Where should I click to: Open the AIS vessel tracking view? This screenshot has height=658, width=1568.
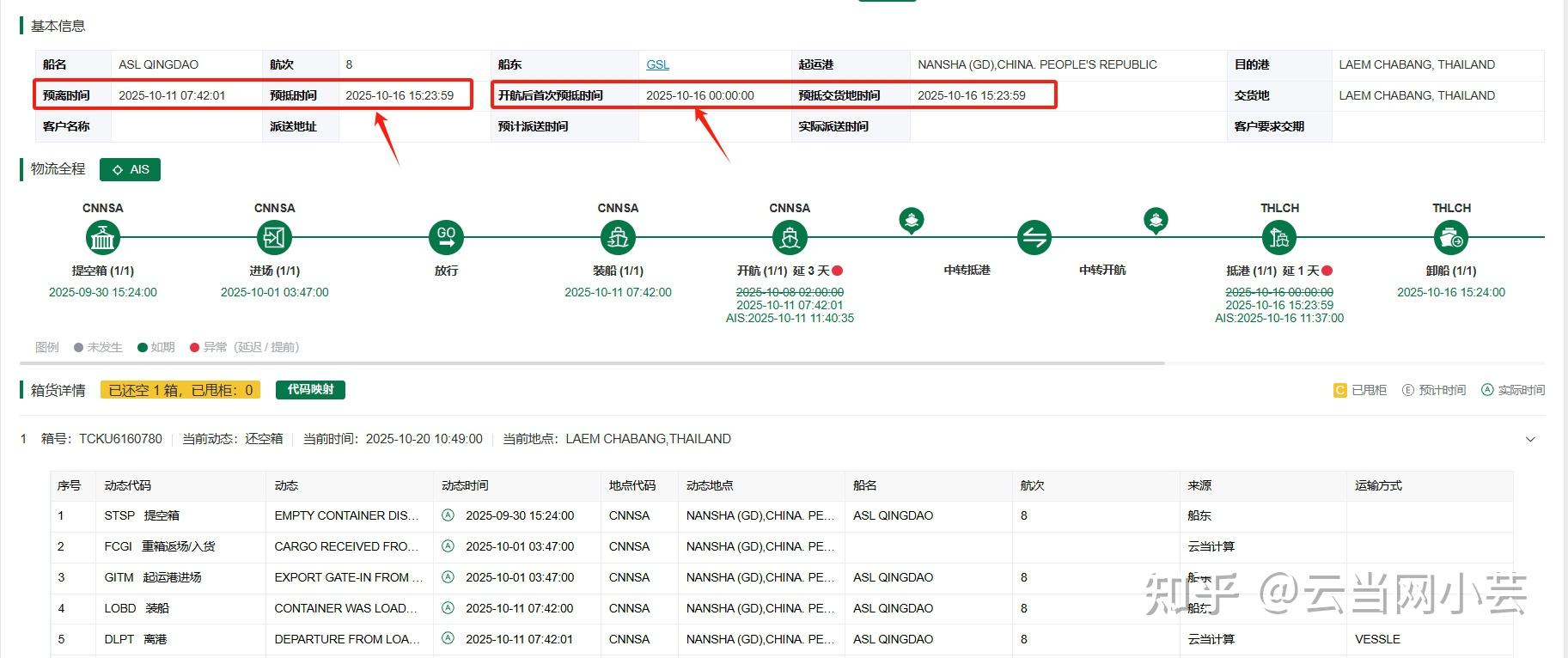[x=130, y=170]
